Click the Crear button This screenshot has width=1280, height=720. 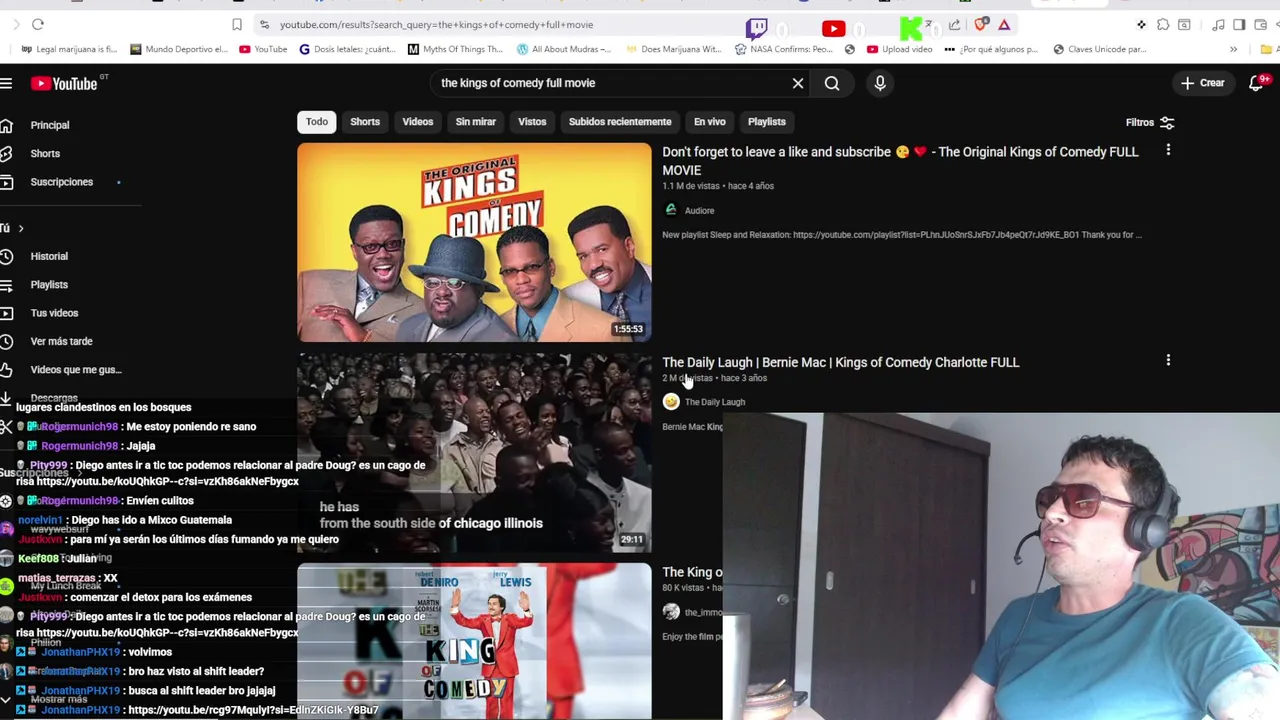(x=1202, y=83)
